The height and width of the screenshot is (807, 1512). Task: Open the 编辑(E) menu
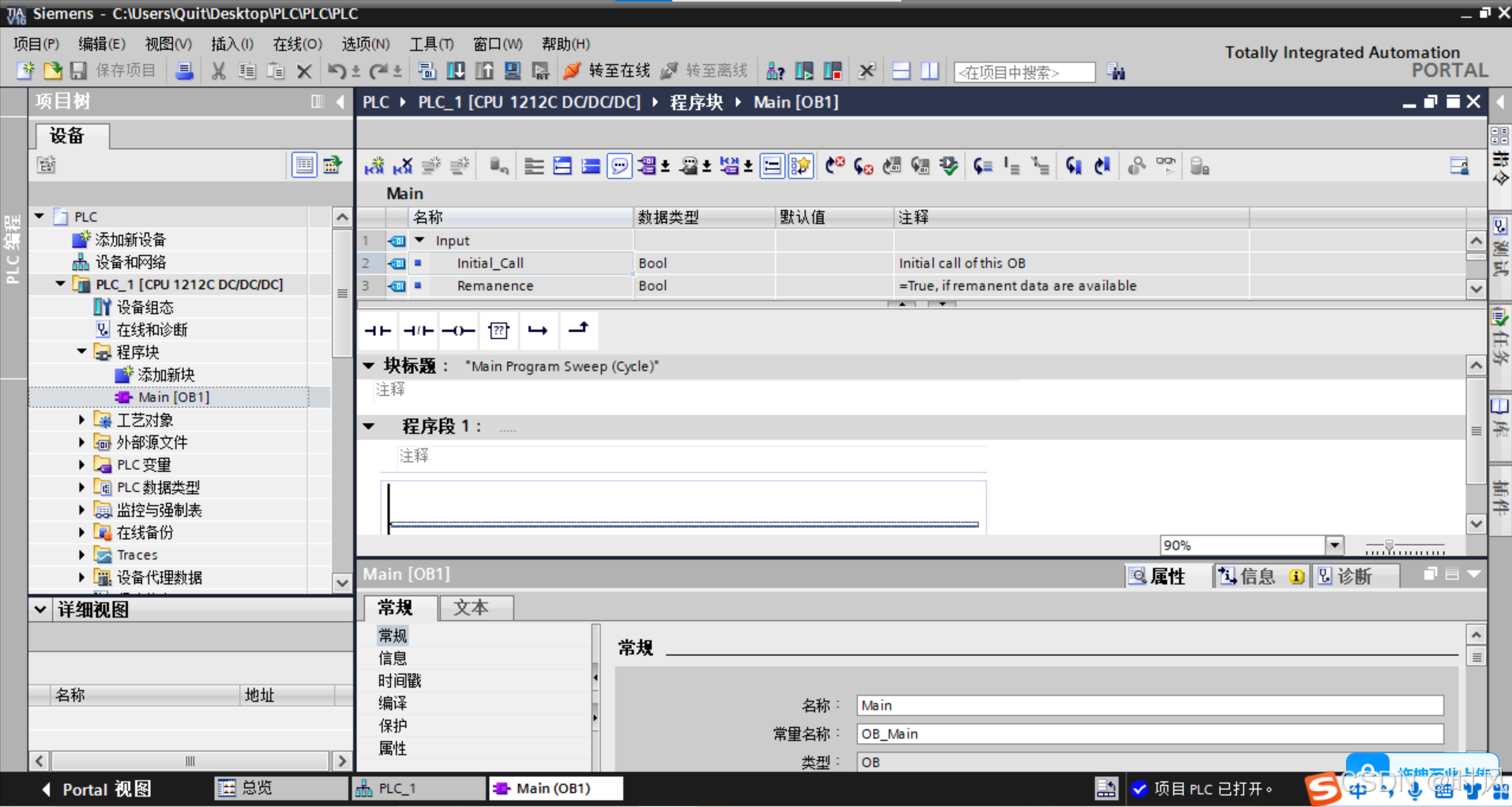point(102,44)
